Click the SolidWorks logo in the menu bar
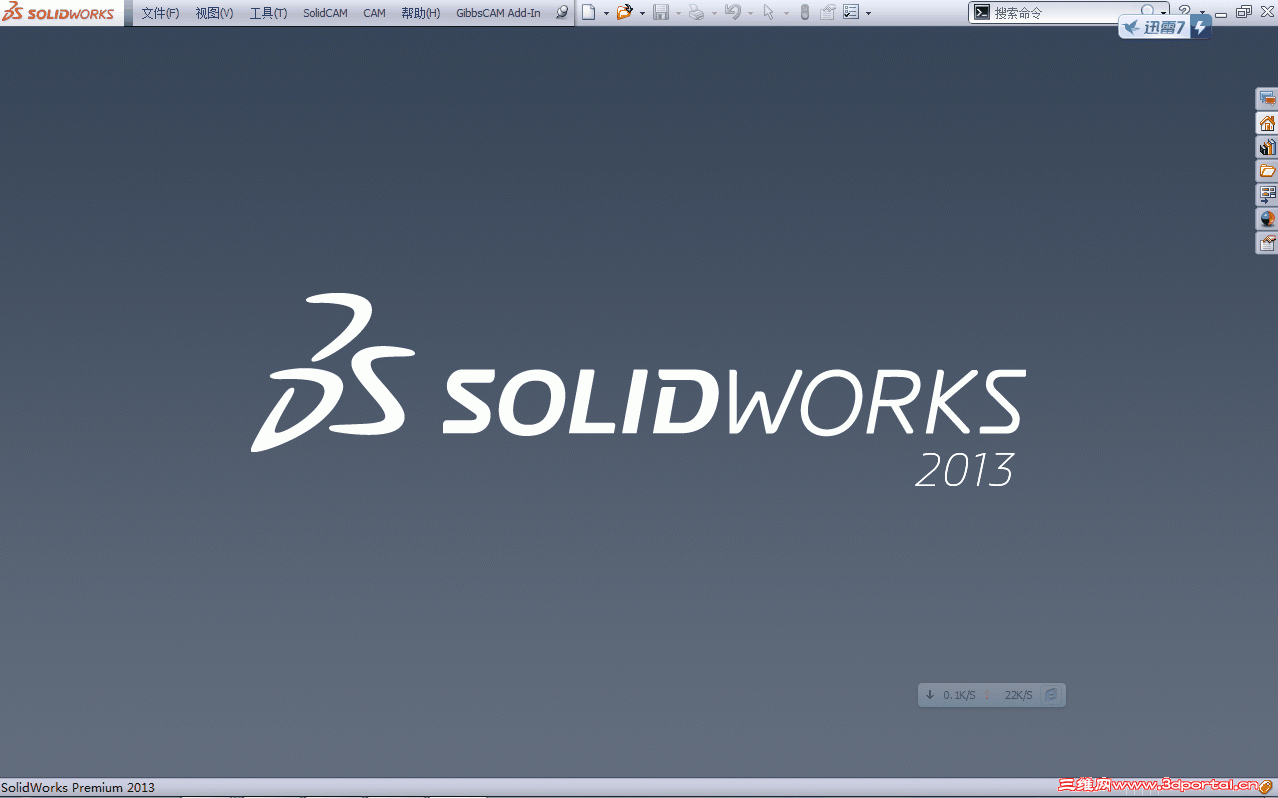 pyautogui.click(x=58, y=13)
